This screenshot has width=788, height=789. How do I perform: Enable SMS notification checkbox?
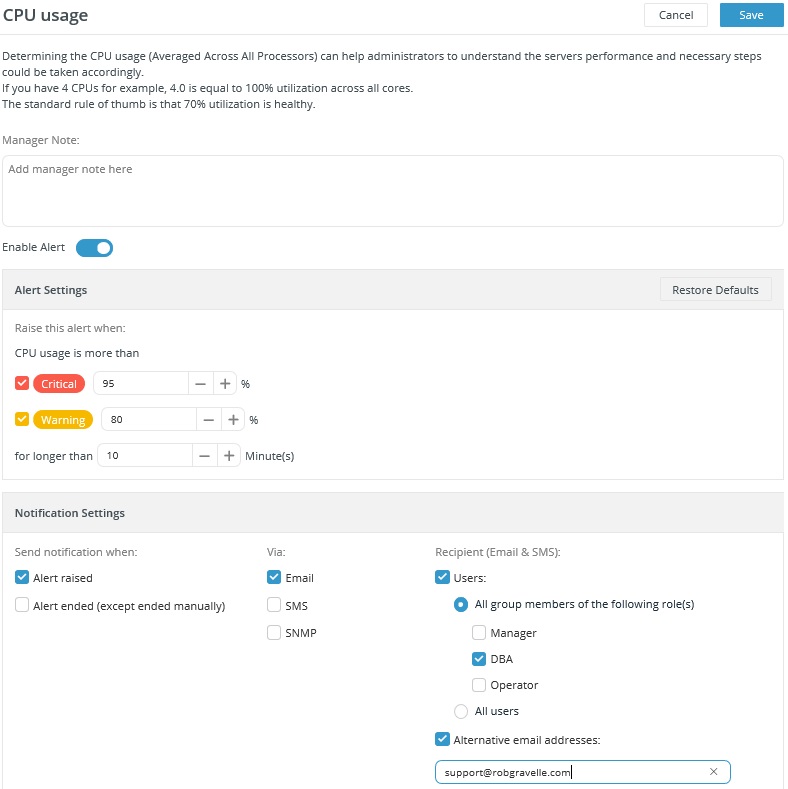point(274,605)
